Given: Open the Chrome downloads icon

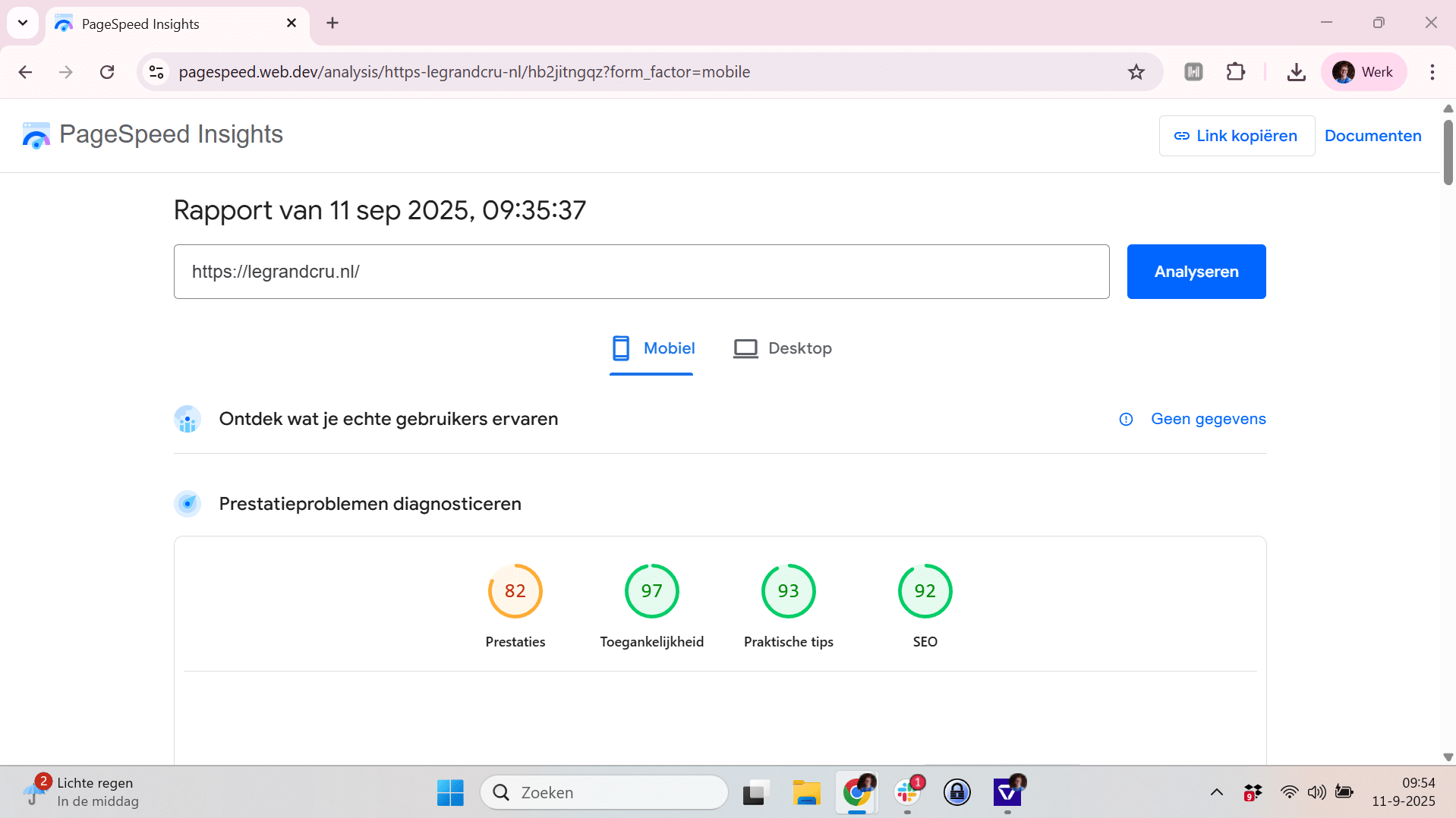Looking at the screenshot, I should [1296, 72].
